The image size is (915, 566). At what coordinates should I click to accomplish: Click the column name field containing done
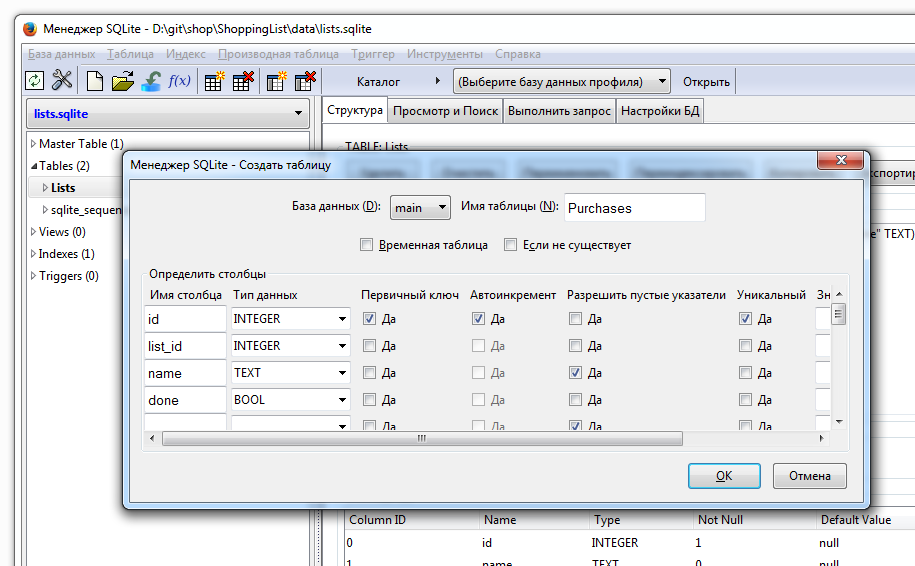(185, 400)
